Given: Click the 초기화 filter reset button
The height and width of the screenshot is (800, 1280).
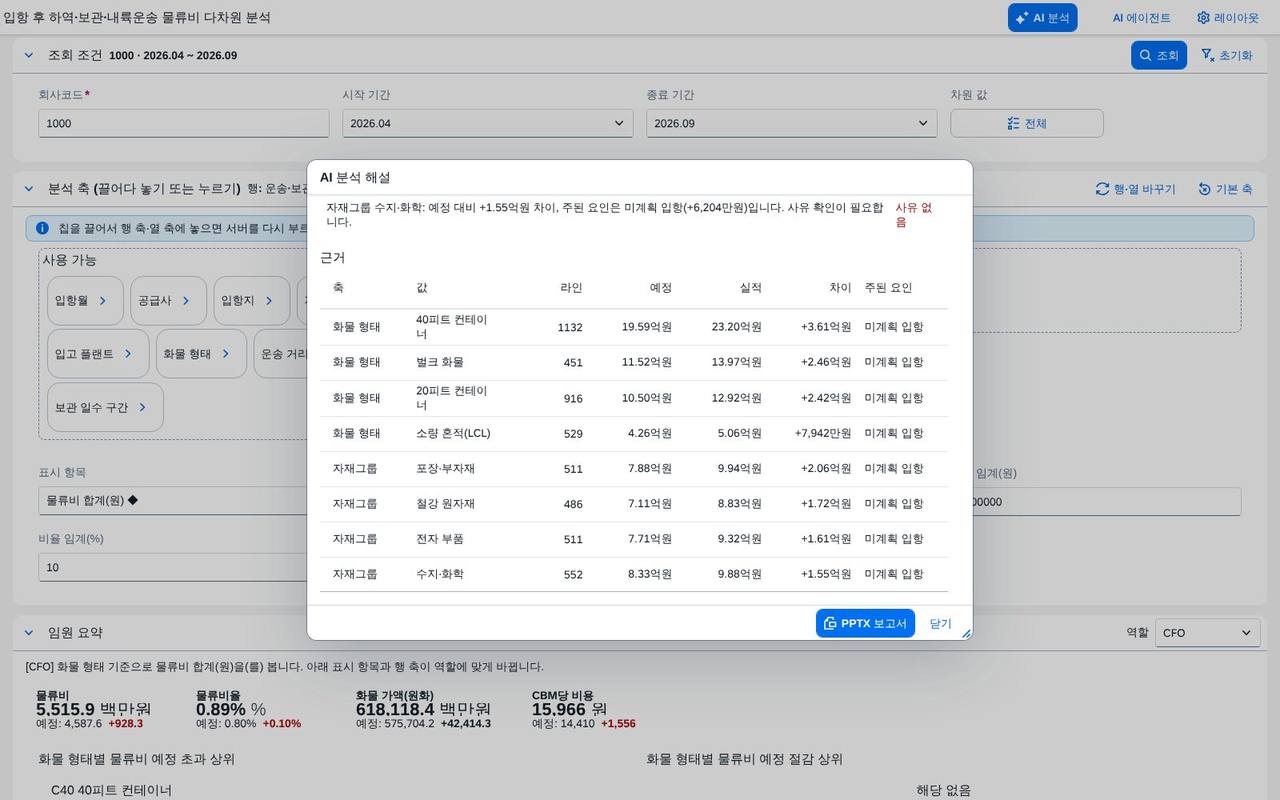Looking at the screenshot, I should pos(1226,55).
